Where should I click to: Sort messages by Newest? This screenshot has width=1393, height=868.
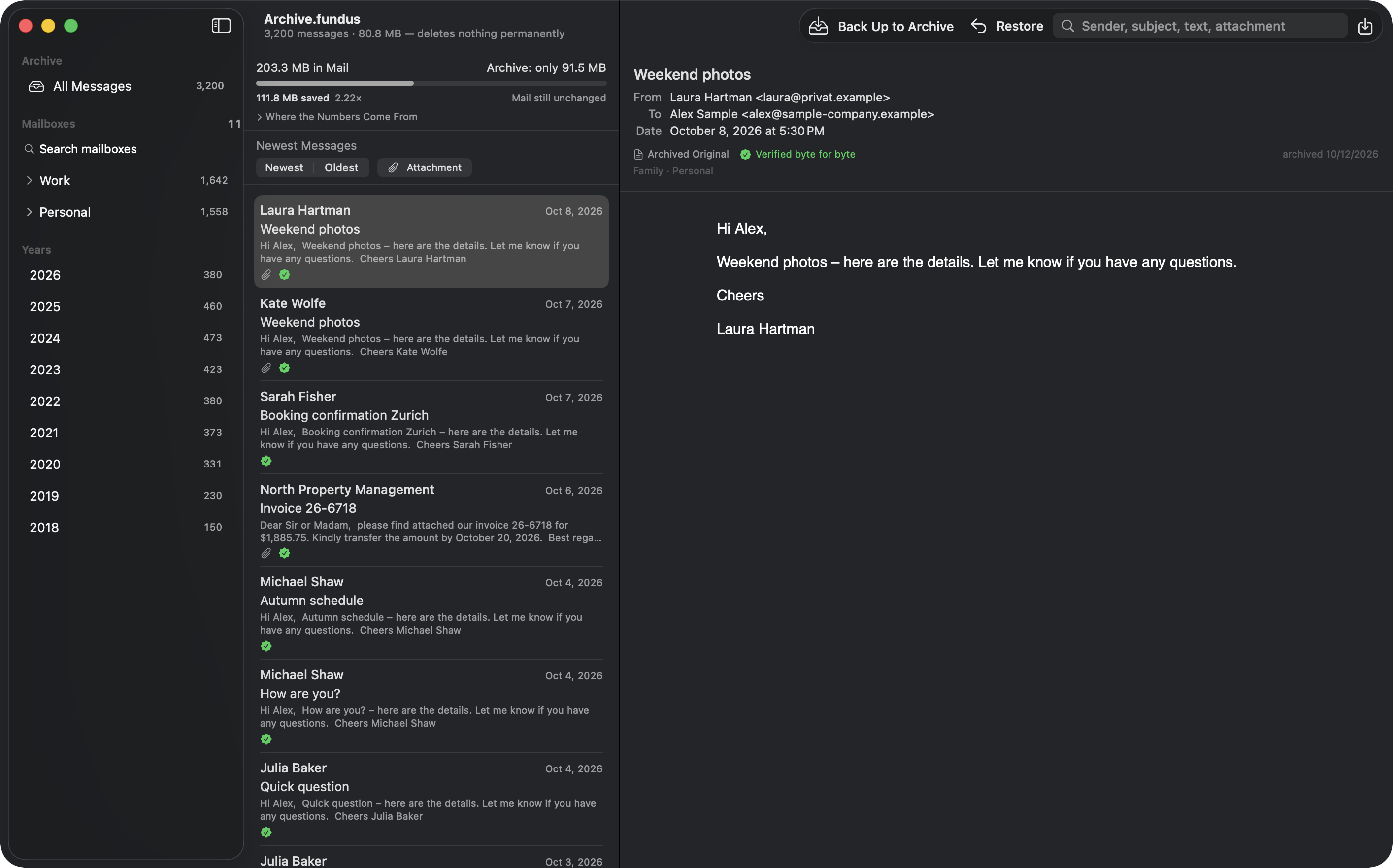pos(284,167)
